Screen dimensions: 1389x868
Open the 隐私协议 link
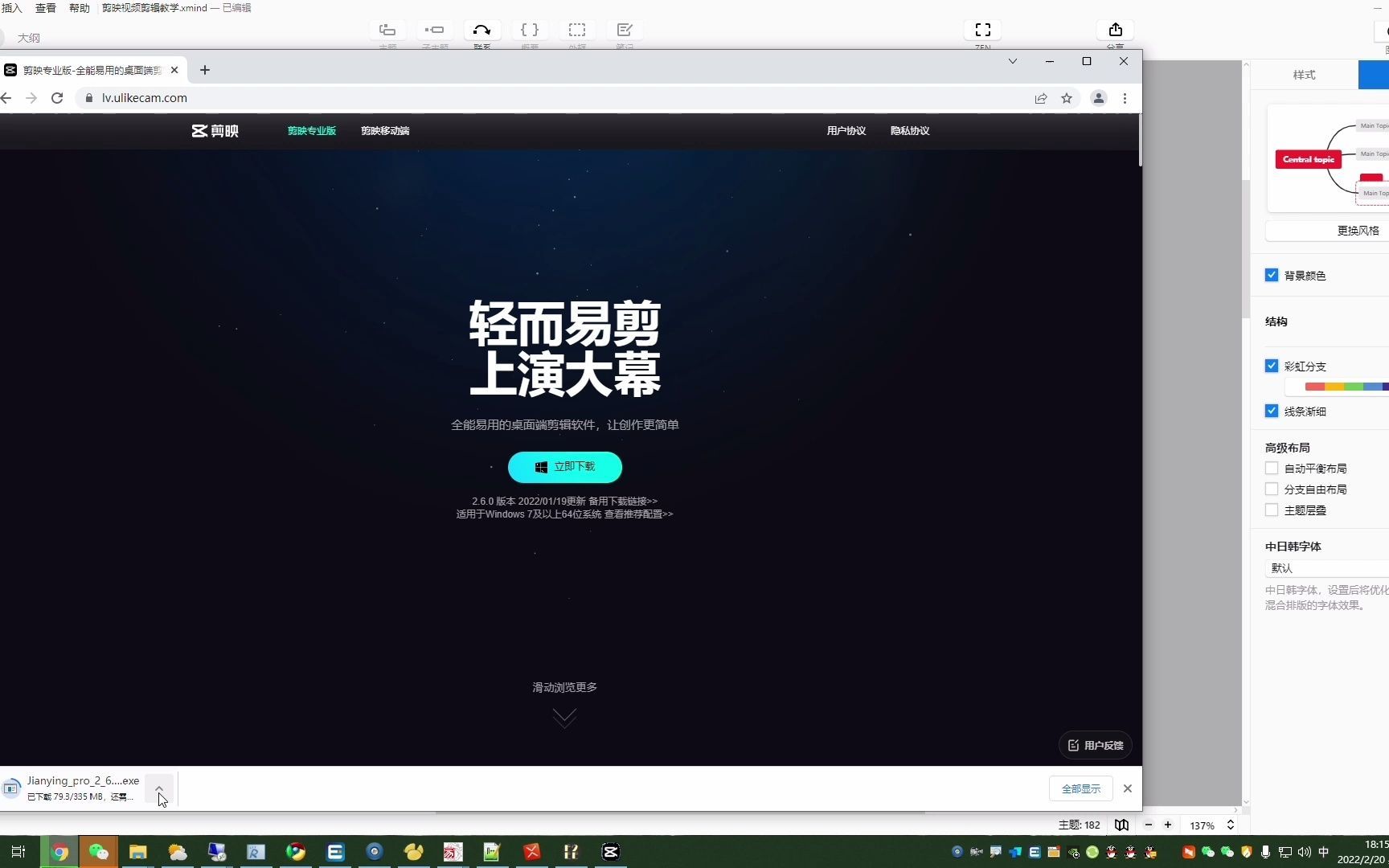pyautogui.click(x=910, y=131)
